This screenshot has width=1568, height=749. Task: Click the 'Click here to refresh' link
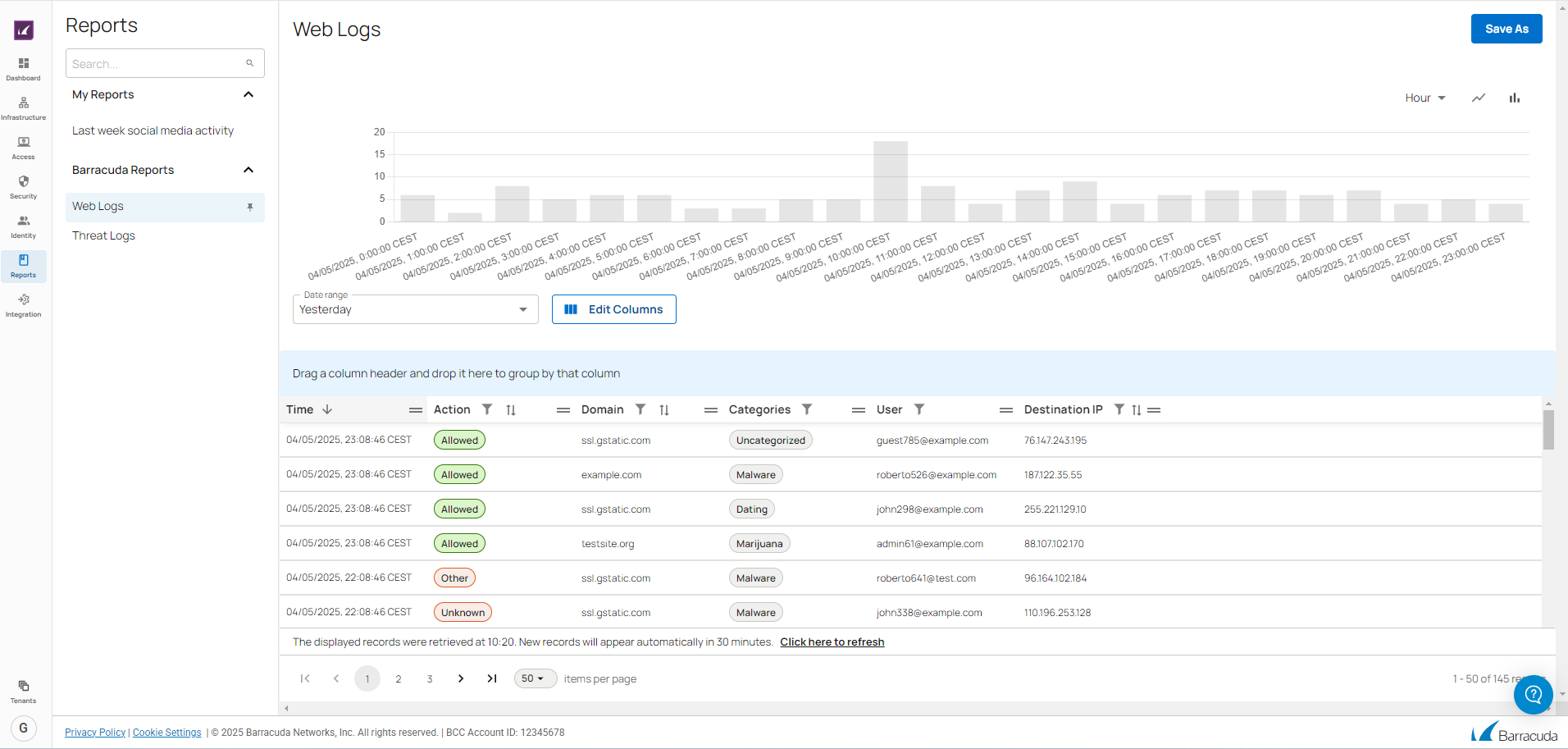pyautogui.click(x=832, y=642)
